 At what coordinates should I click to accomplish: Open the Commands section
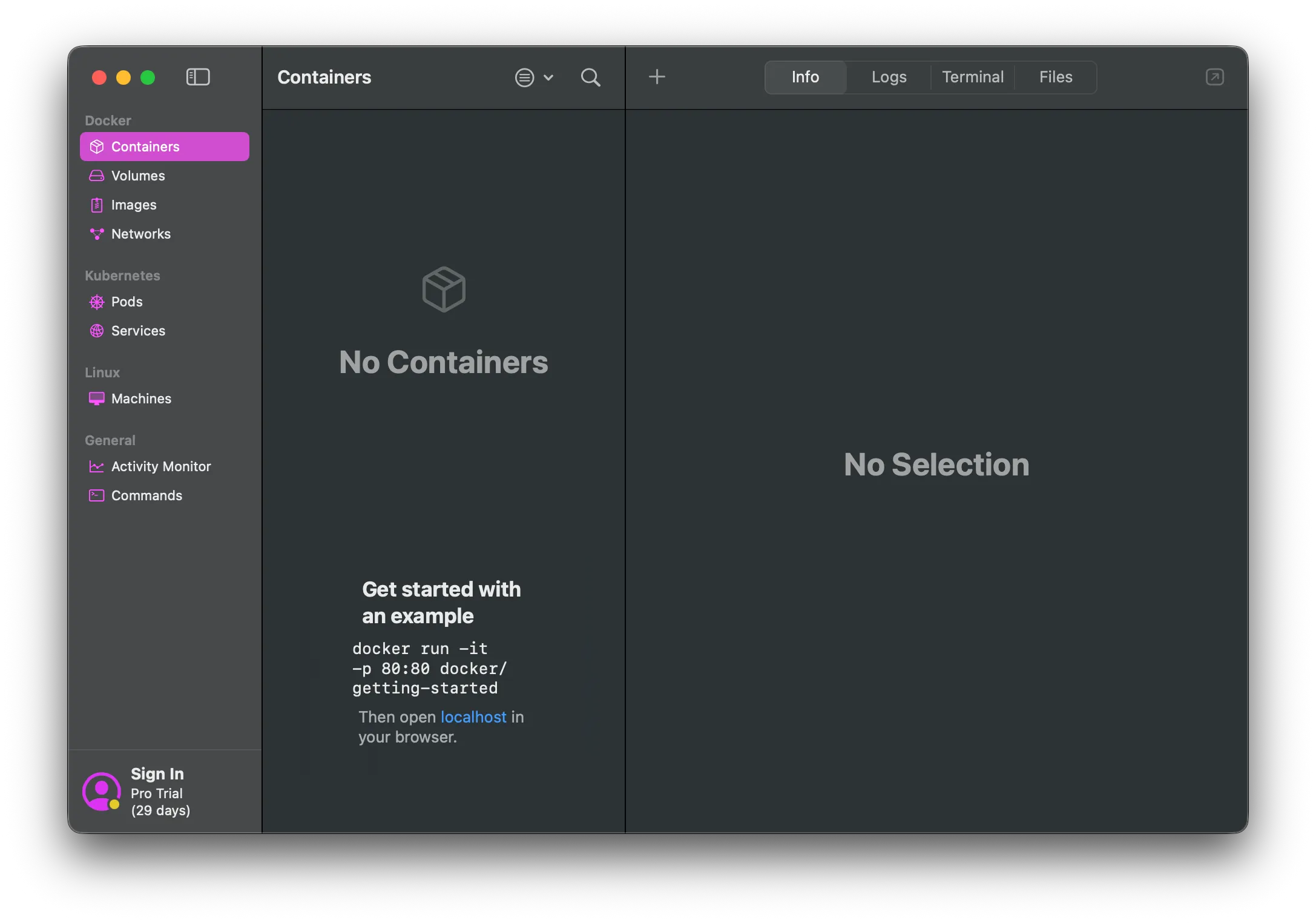pos(146,495)
